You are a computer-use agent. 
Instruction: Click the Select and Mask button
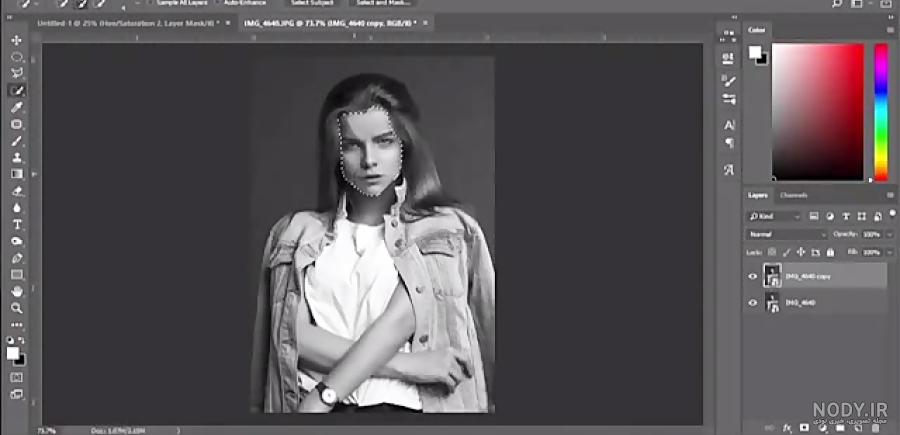point(383,3)
